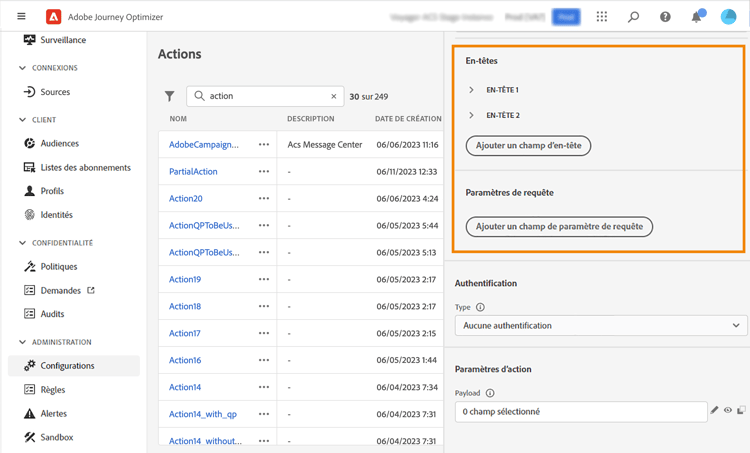Click the Ajouter un champ d'en-tête button
The height and width of the screenshot is (453, 750).
[529, 146]
